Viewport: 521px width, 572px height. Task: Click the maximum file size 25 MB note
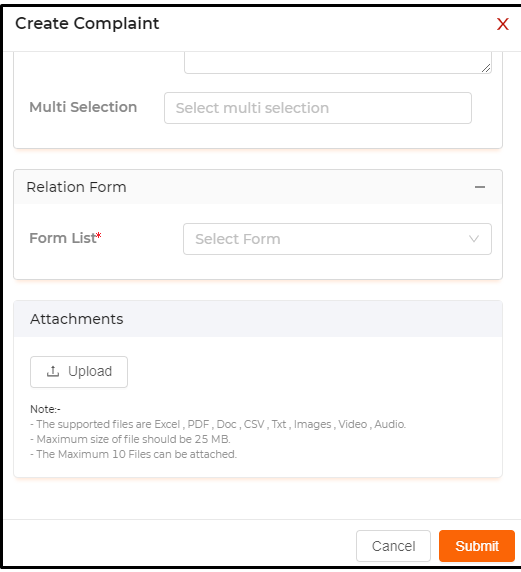click(x=130, y=439)
